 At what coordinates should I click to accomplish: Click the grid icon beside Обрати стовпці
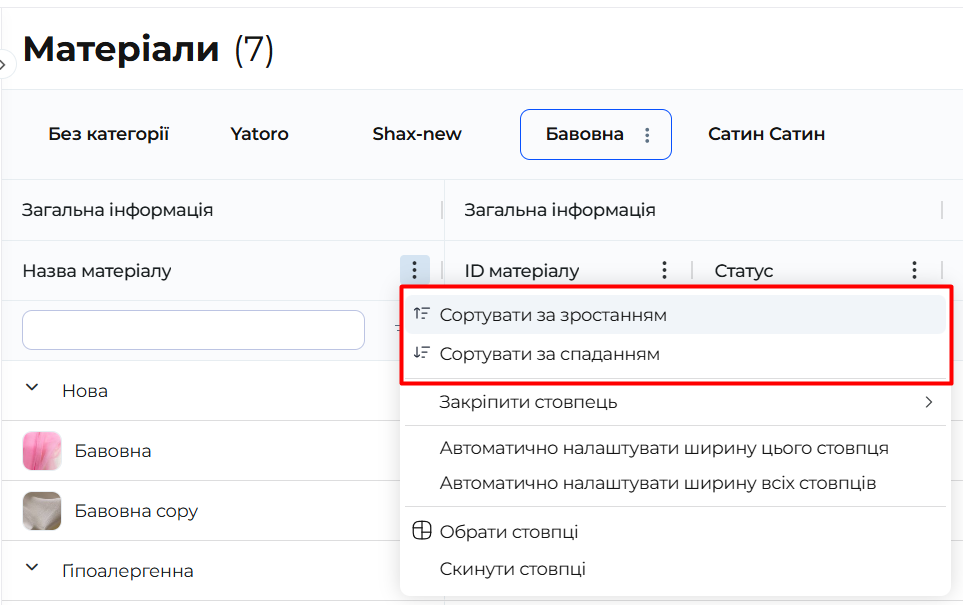pyautogui.click(x=421, y=531)
